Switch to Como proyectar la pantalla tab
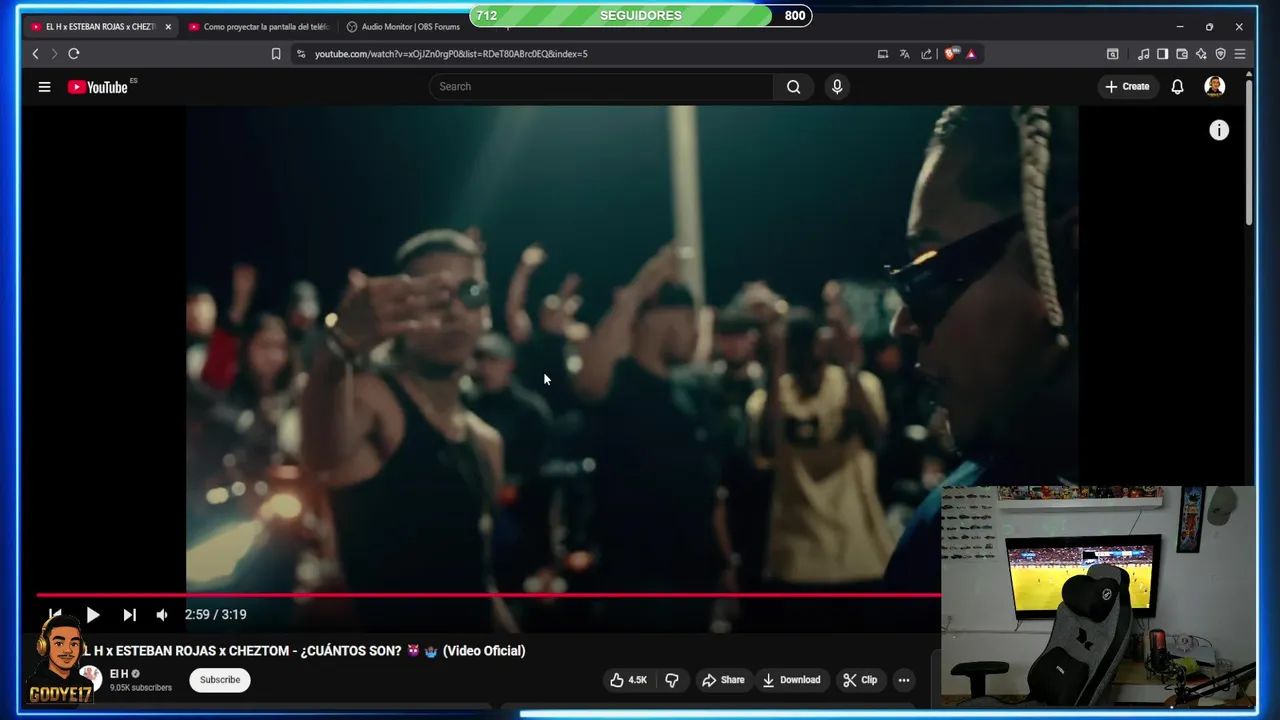1280x720 pixels. [258, 27]
